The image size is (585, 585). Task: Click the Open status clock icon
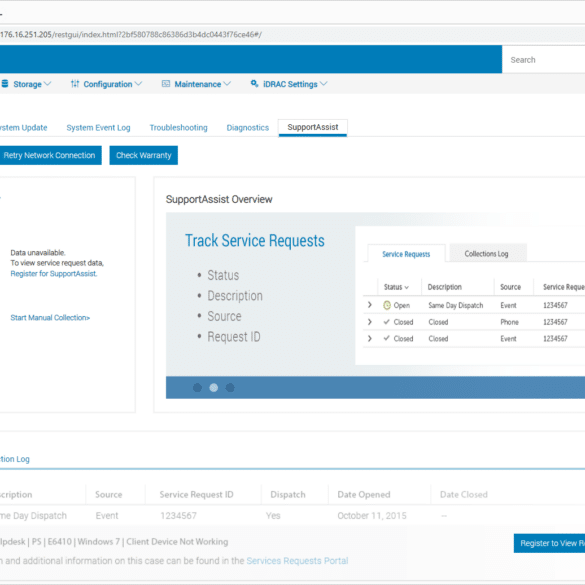click(387, 305)
